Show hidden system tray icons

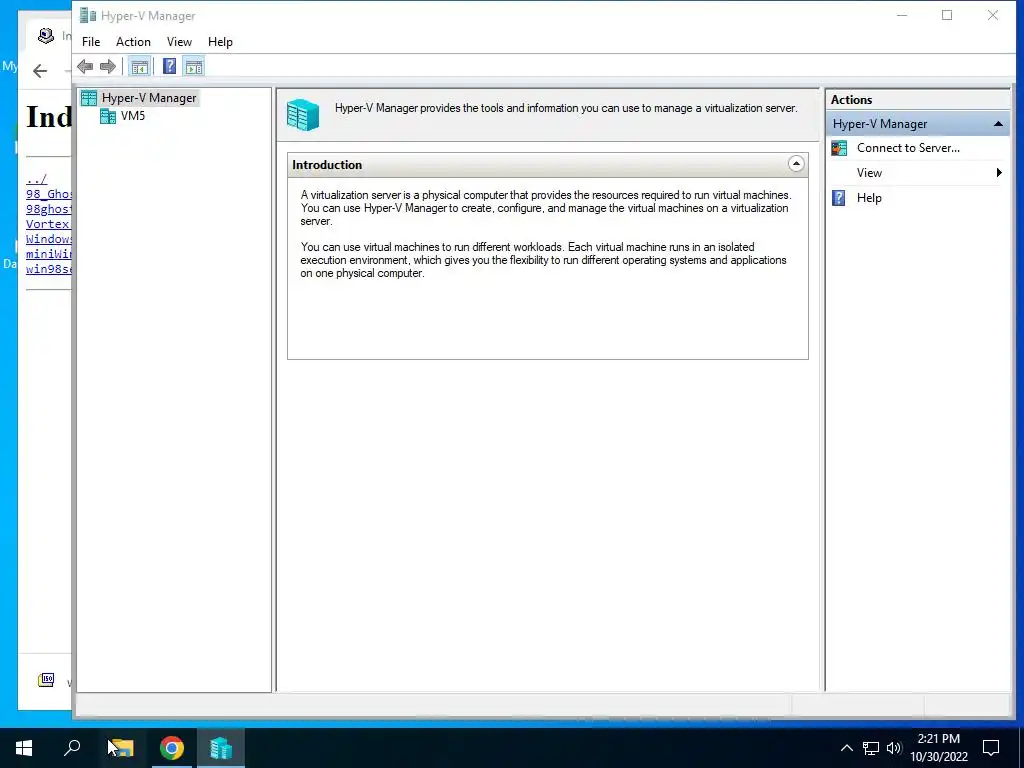coord(846,748)
